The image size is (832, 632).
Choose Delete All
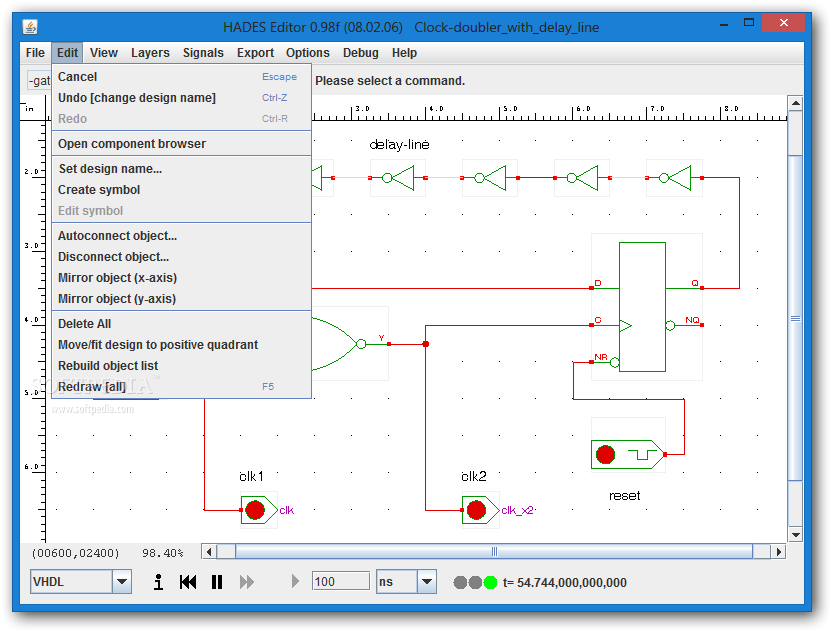point(181,324)
